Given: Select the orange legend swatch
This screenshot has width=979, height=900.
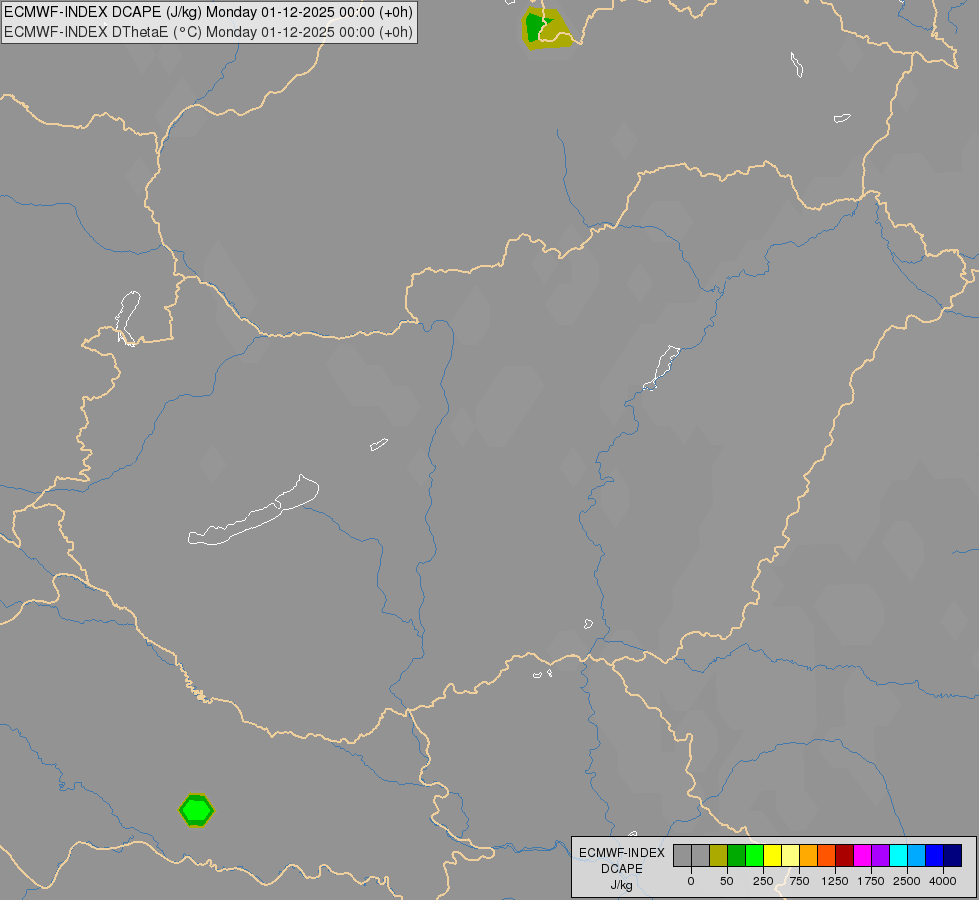Looking at the screenshot, I should (809, 856).
